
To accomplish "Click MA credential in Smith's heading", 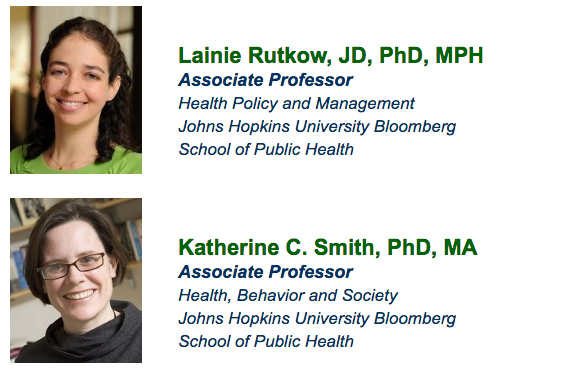I will tap(460, 247).
